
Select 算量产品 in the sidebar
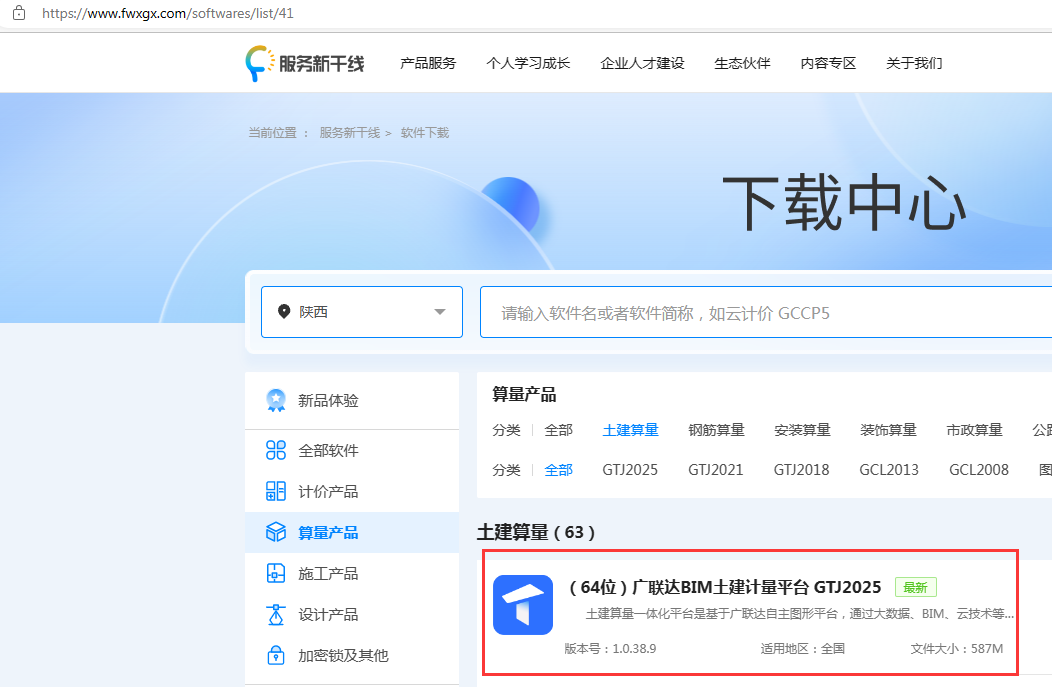[x=352, y=532]
